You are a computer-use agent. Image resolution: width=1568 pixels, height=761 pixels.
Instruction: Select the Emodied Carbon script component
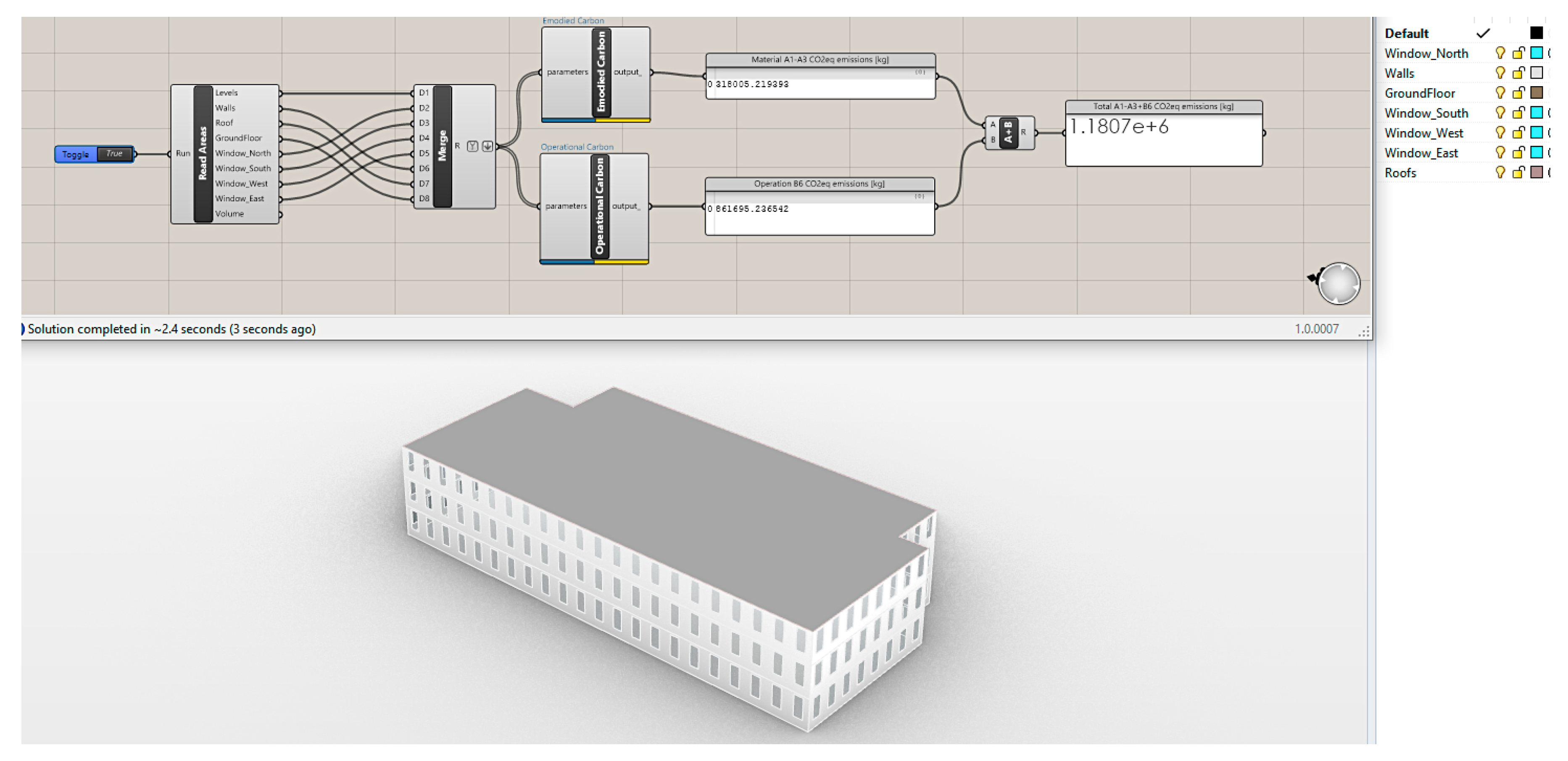(601, 72)
